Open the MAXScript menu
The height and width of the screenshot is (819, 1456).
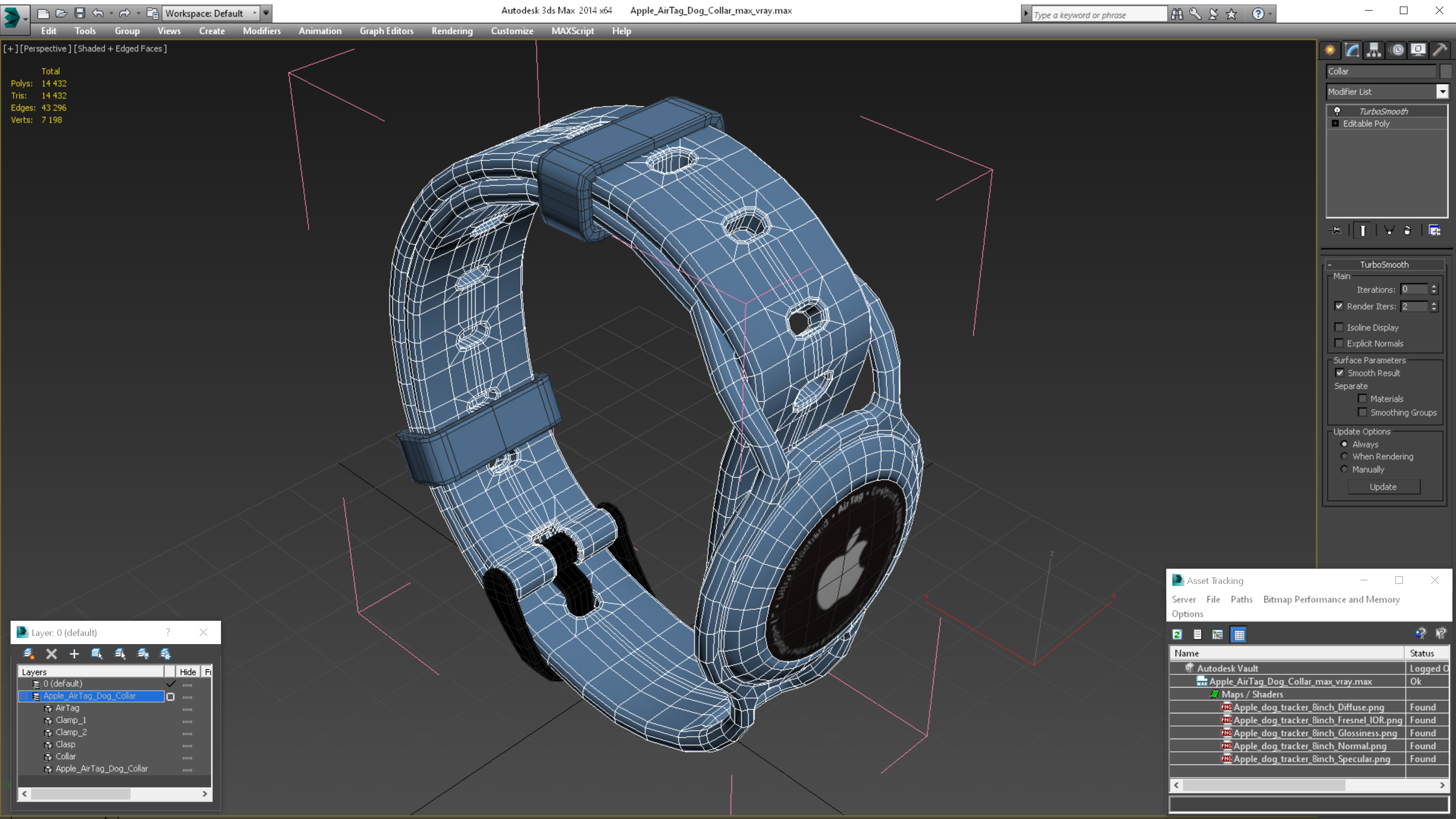pos(573,31)
